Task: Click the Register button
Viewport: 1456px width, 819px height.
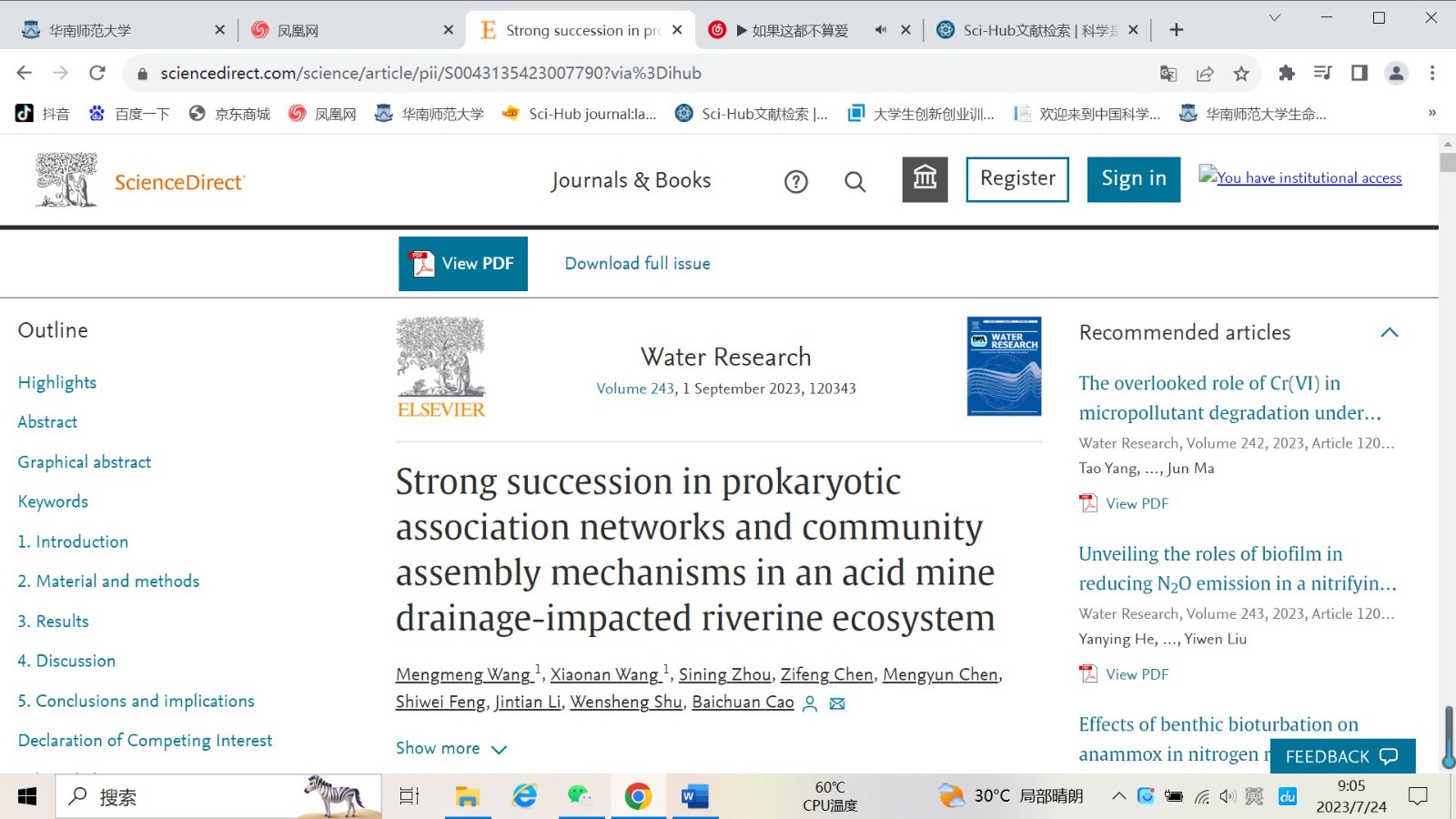Action: coord(1017,179)
